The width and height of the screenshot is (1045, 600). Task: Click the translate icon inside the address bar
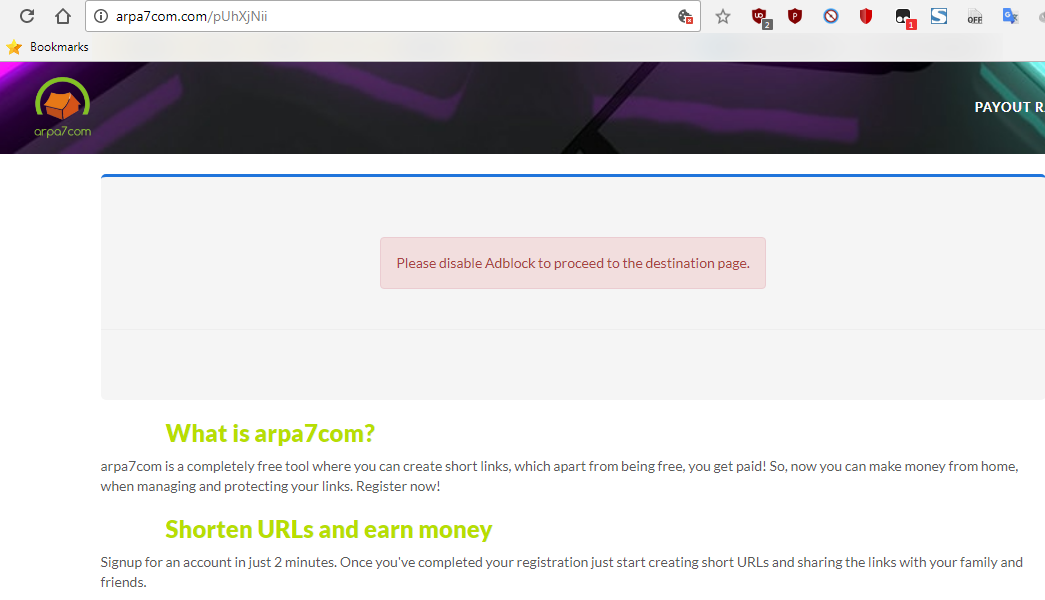tap(684, 16)
